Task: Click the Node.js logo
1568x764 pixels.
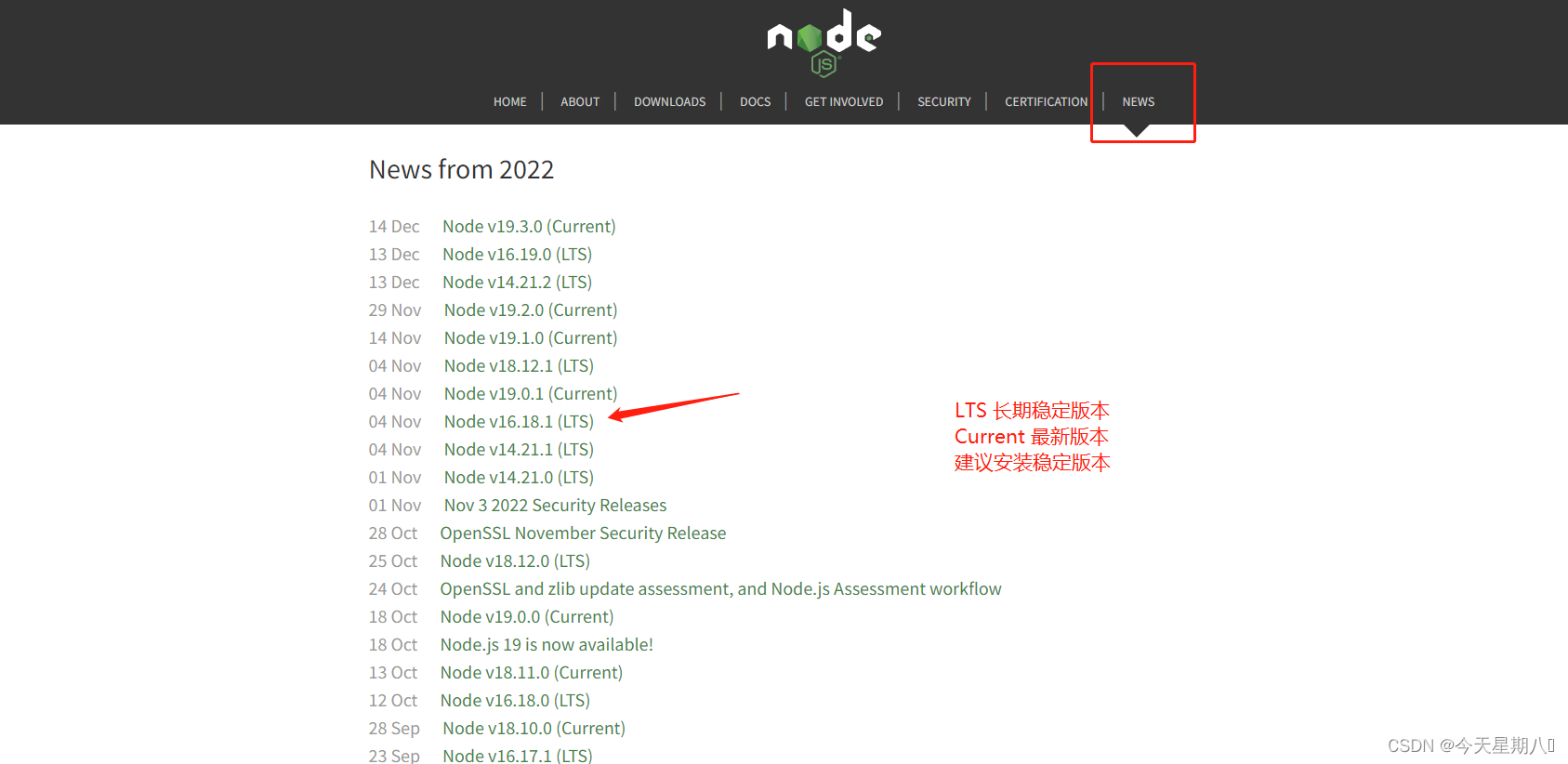Action: click(x=824, y=42)
